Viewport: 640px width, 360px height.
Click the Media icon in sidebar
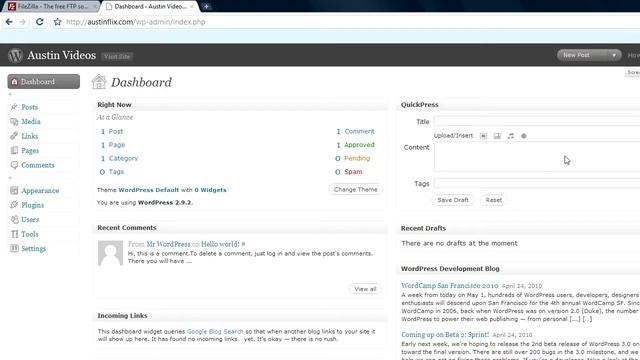pyautogui.click(x=14, y=122)
